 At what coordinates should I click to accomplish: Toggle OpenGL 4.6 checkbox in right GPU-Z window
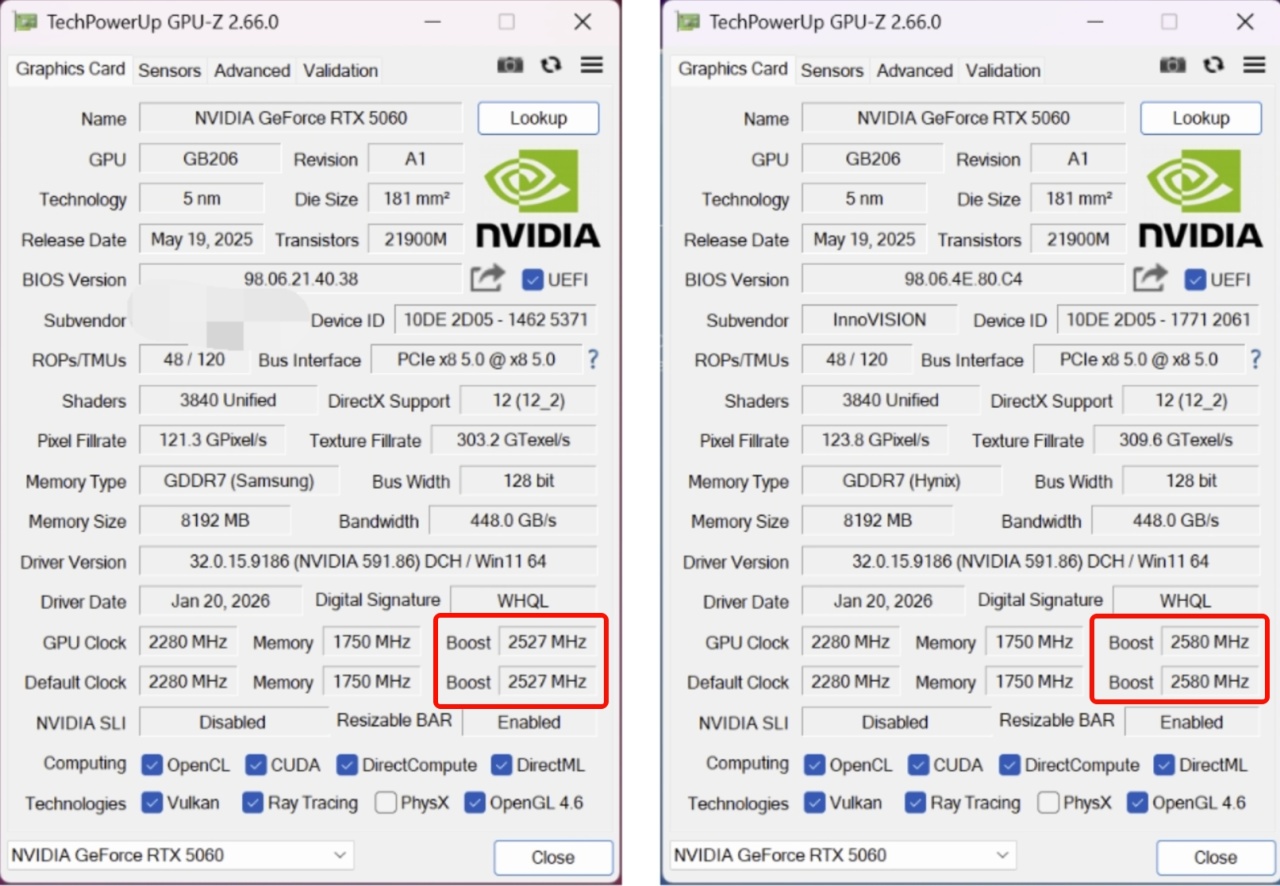[1137, 802]
